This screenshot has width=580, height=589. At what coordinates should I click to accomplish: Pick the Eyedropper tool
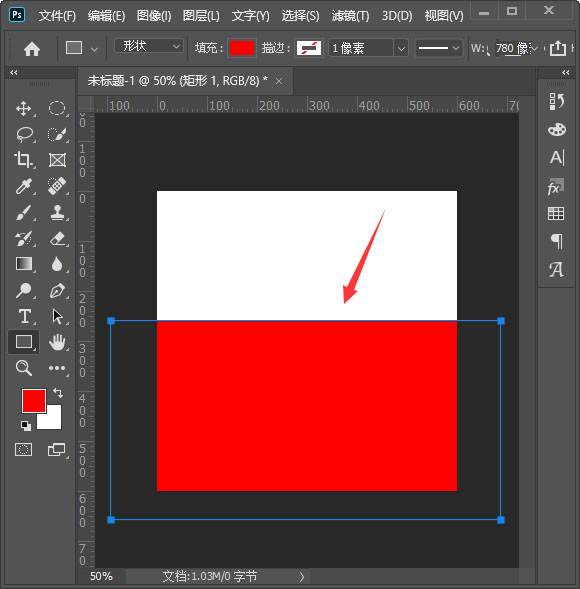[24, 186]
